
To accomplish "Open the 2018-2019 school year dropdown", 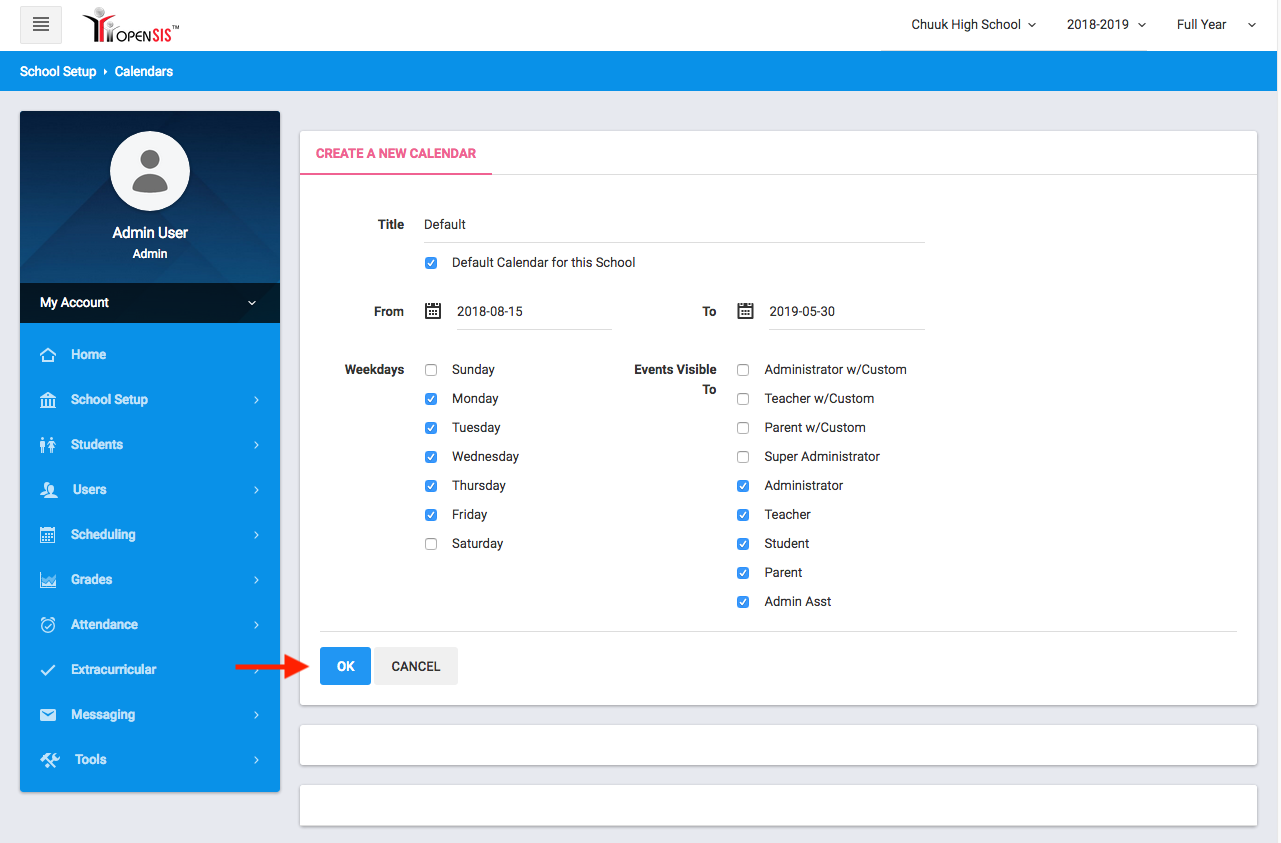I will [1105, 25].
